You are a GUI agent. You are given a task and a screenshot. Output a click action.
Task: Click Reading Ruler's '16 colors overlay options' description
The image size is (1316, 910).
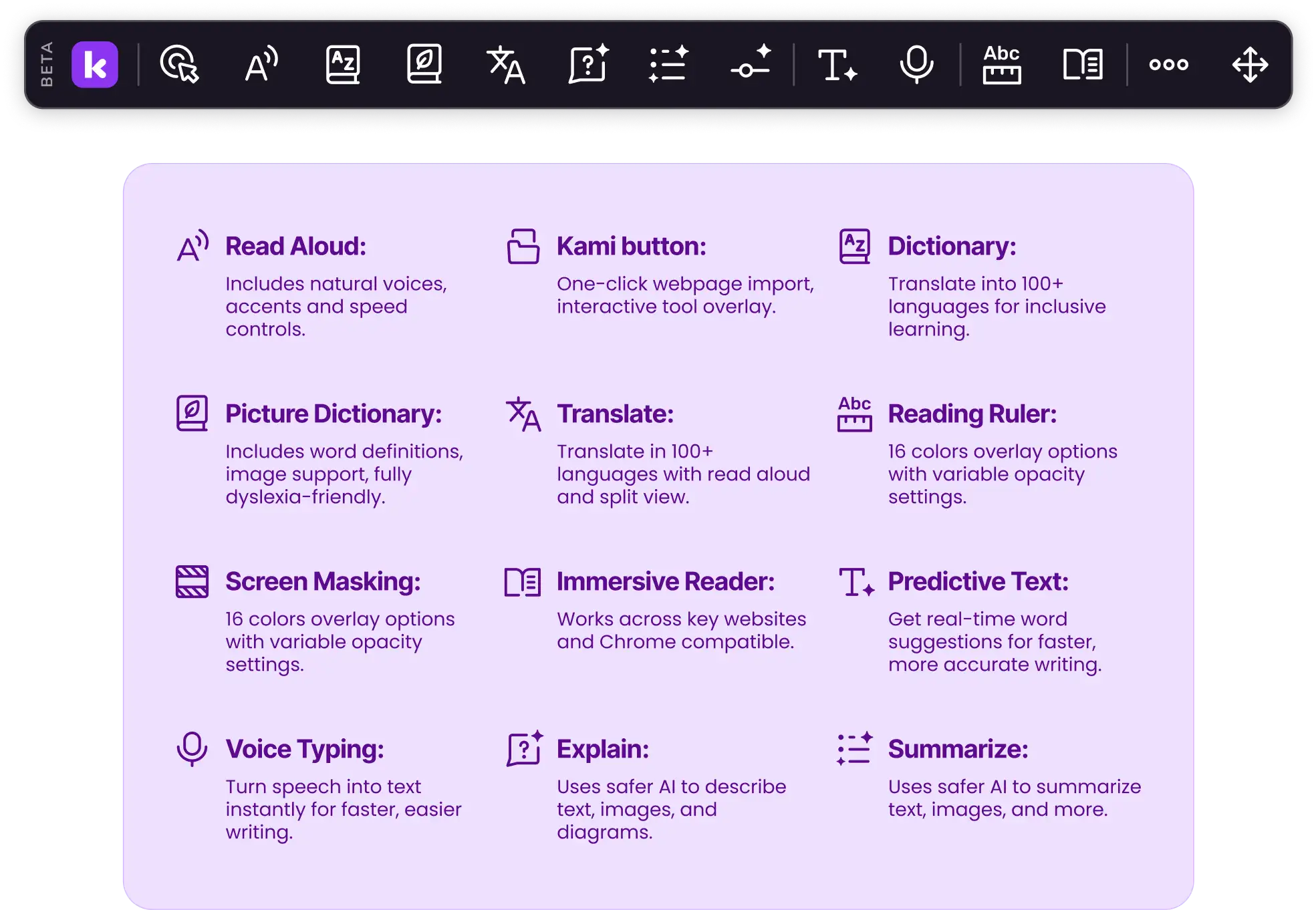(x=1002, y=474)
